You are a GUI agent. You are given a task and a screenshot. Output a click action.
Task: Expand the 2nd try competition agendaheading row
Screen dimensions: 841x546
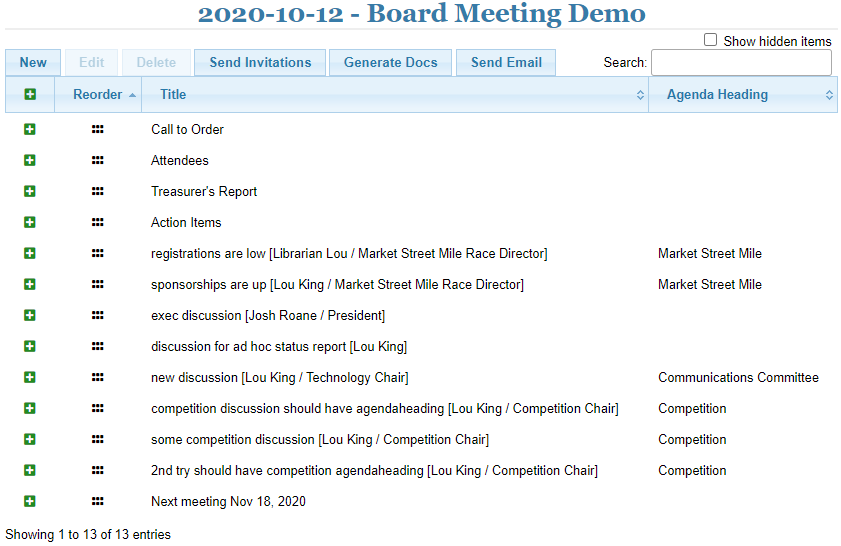[29, 470]
